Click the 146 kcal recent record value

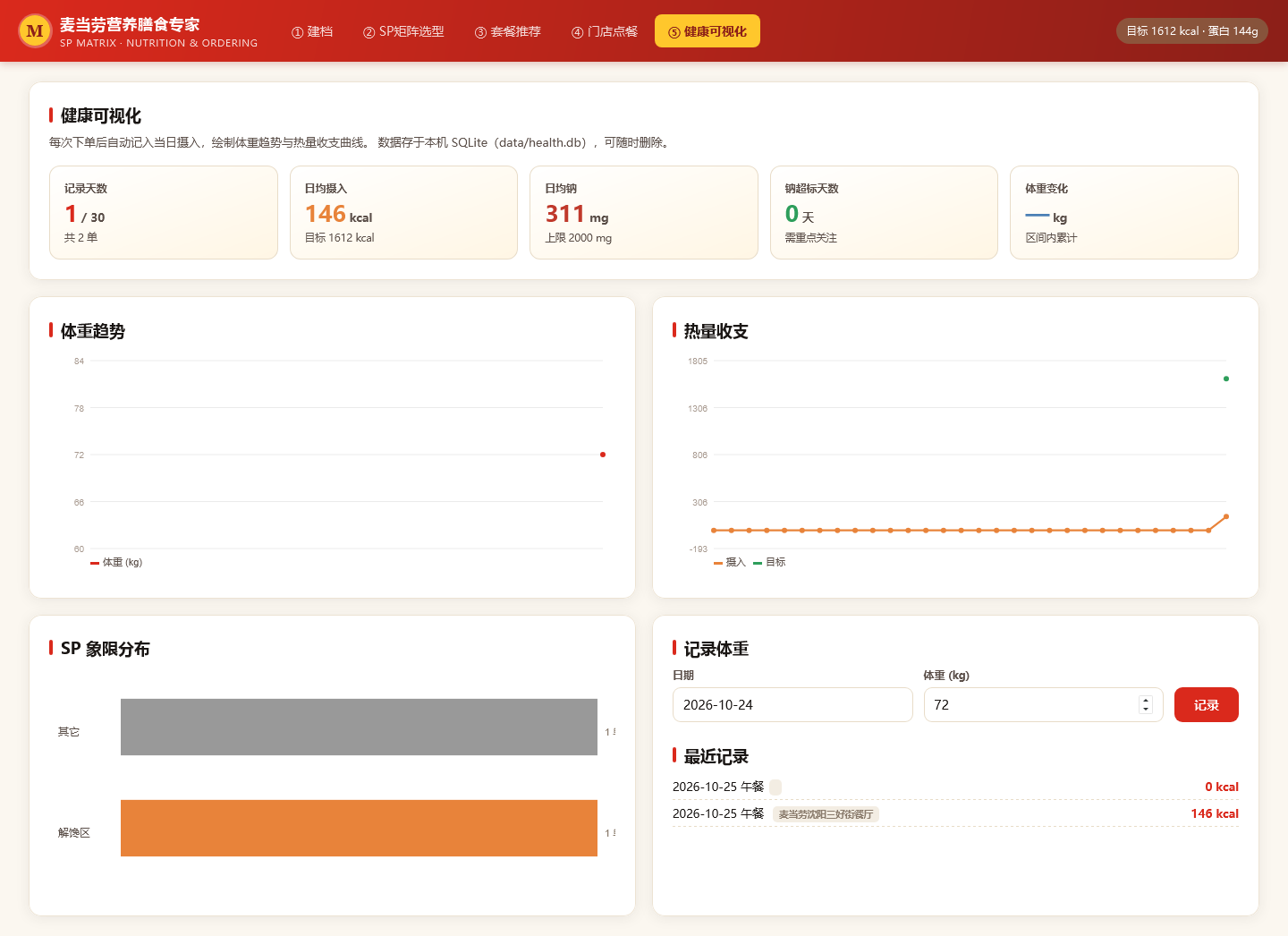(1215, 814)
